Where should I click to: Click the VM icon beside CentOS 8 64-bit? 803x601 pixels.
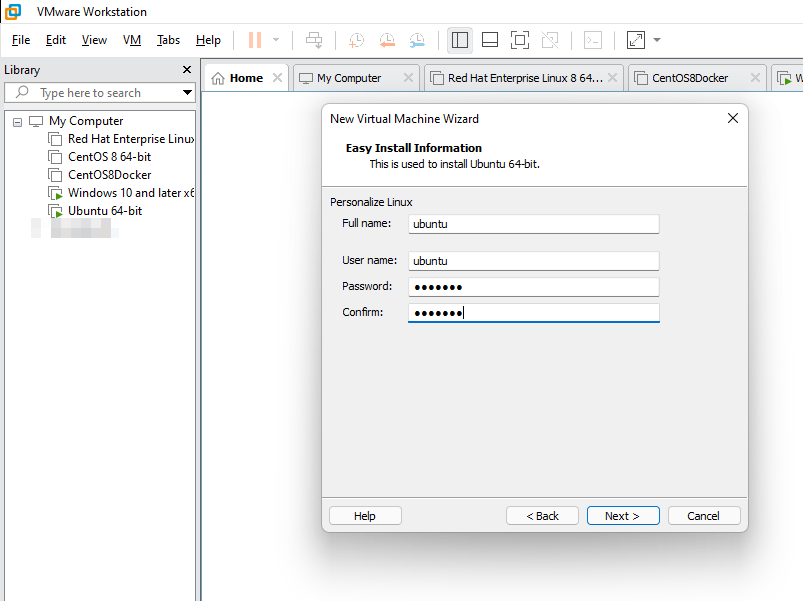point(55,157)
